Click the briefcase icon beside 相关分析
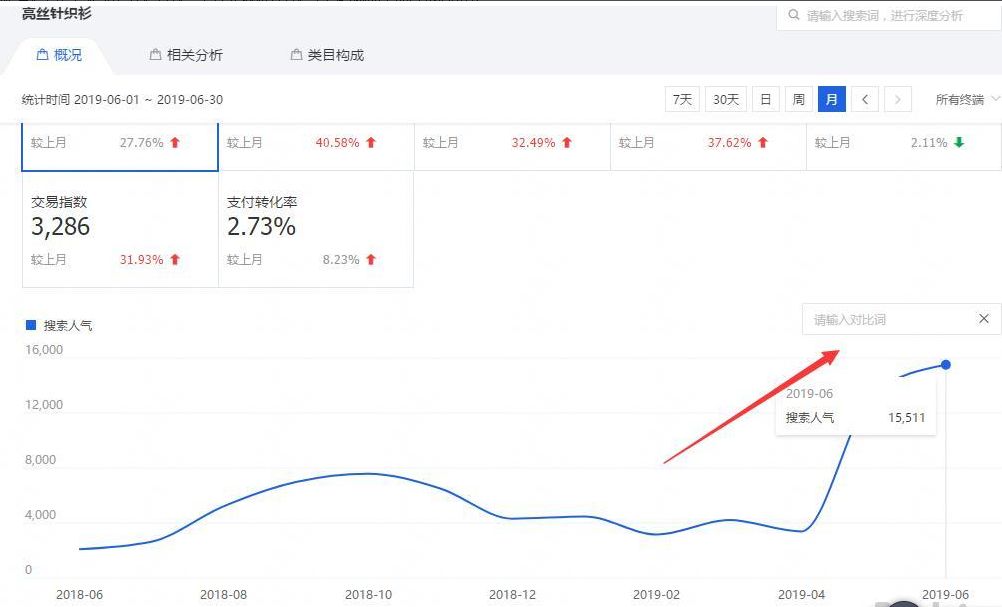Screen dimensions: 1002x607 pos(156,55)
